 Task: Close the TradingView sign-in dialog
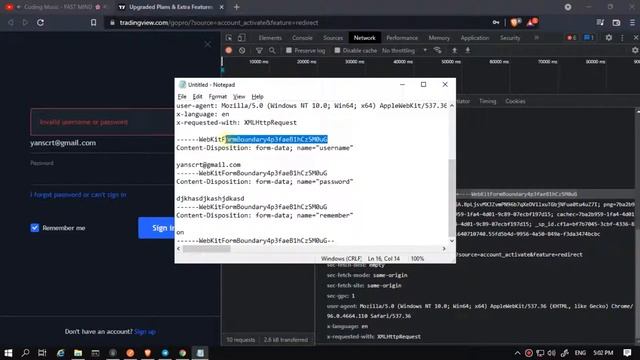(x=208, y=44)
